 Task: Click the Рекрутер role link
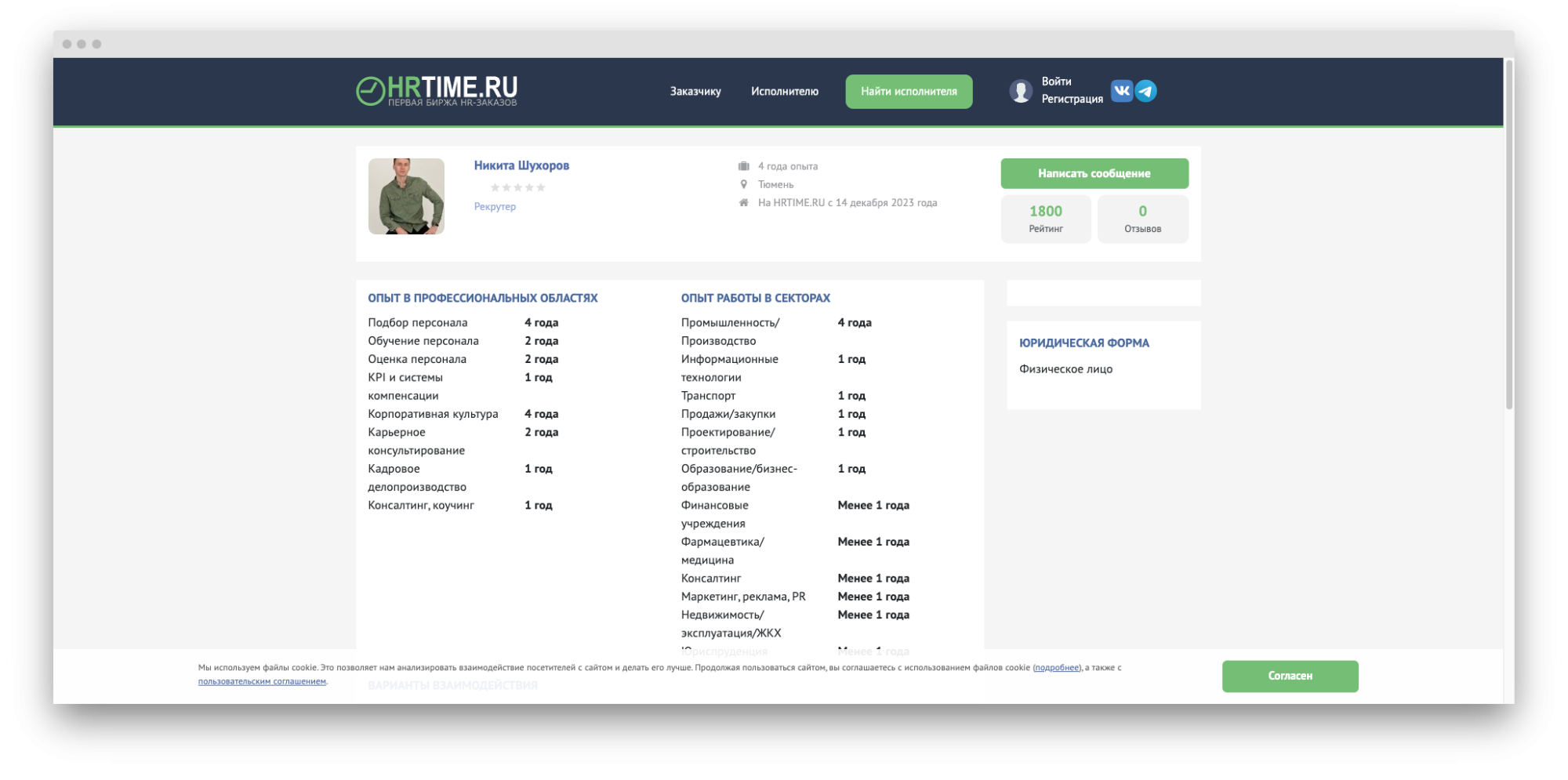click(495, 206)
